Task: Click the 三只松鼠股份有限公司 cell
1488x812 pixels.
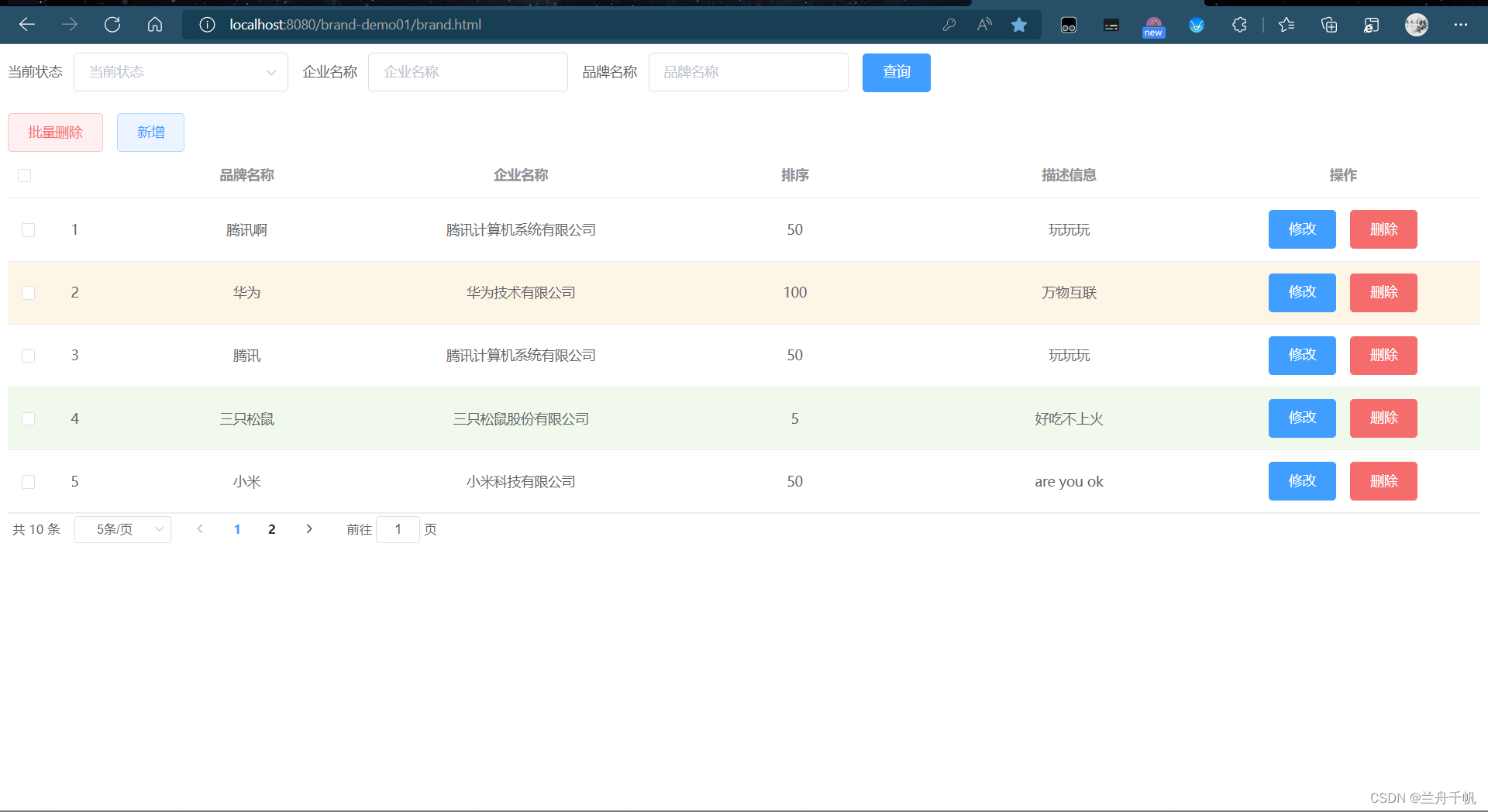Action: (521, 419)
